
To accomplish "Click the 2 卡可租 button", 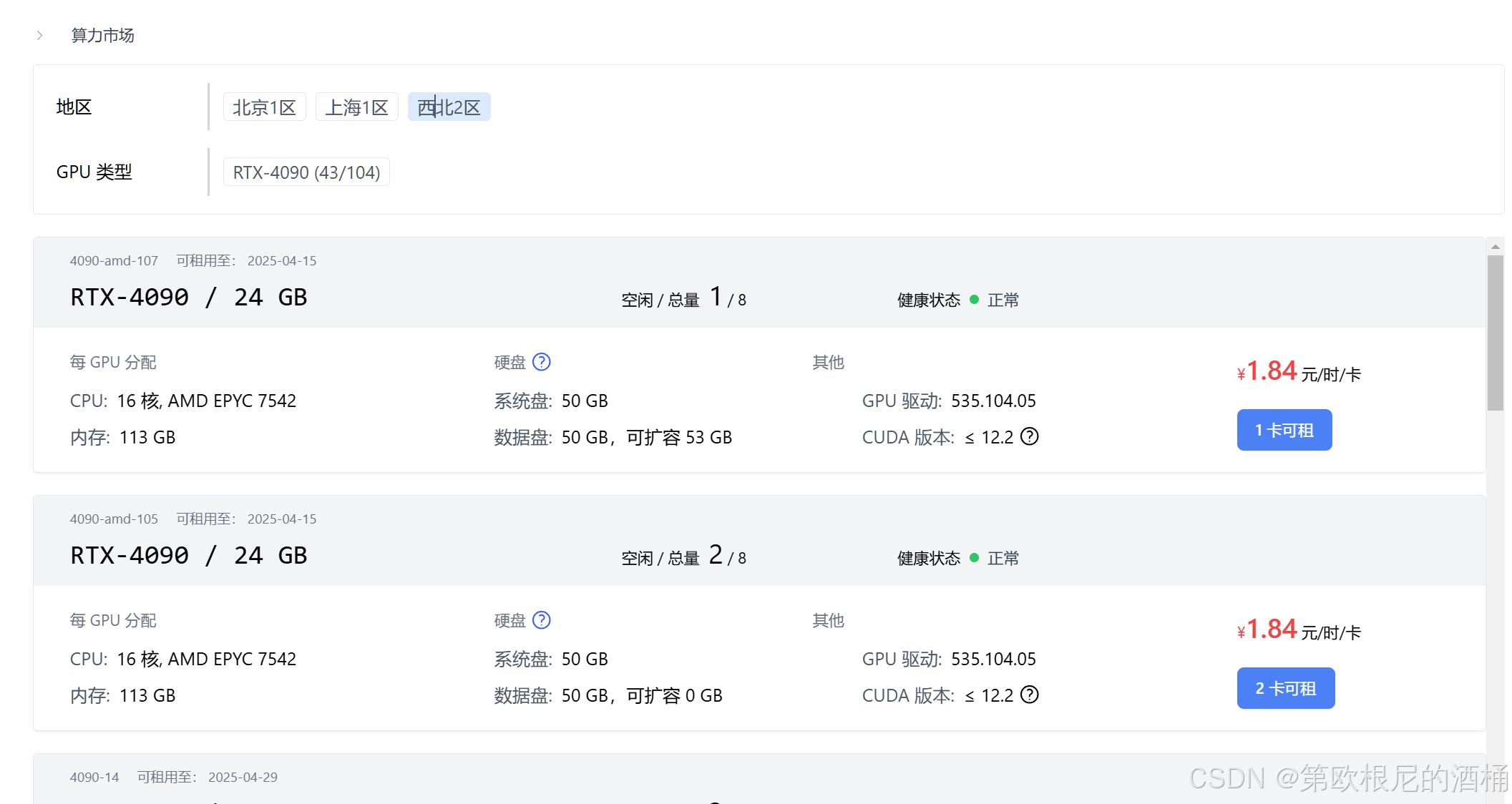I will pos(1286,688).
